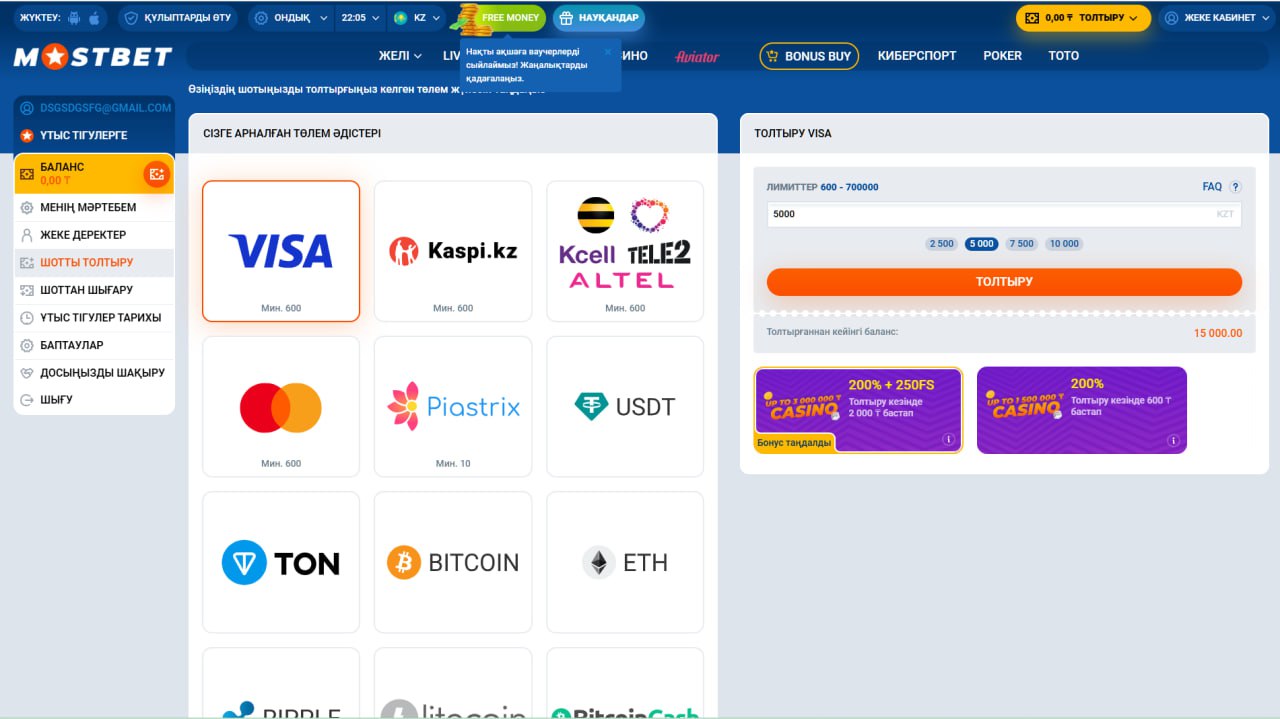Viewport: 1280px width, 719px height.
Task: Click the Apple download icon
Action: click(x=95, y=18)
